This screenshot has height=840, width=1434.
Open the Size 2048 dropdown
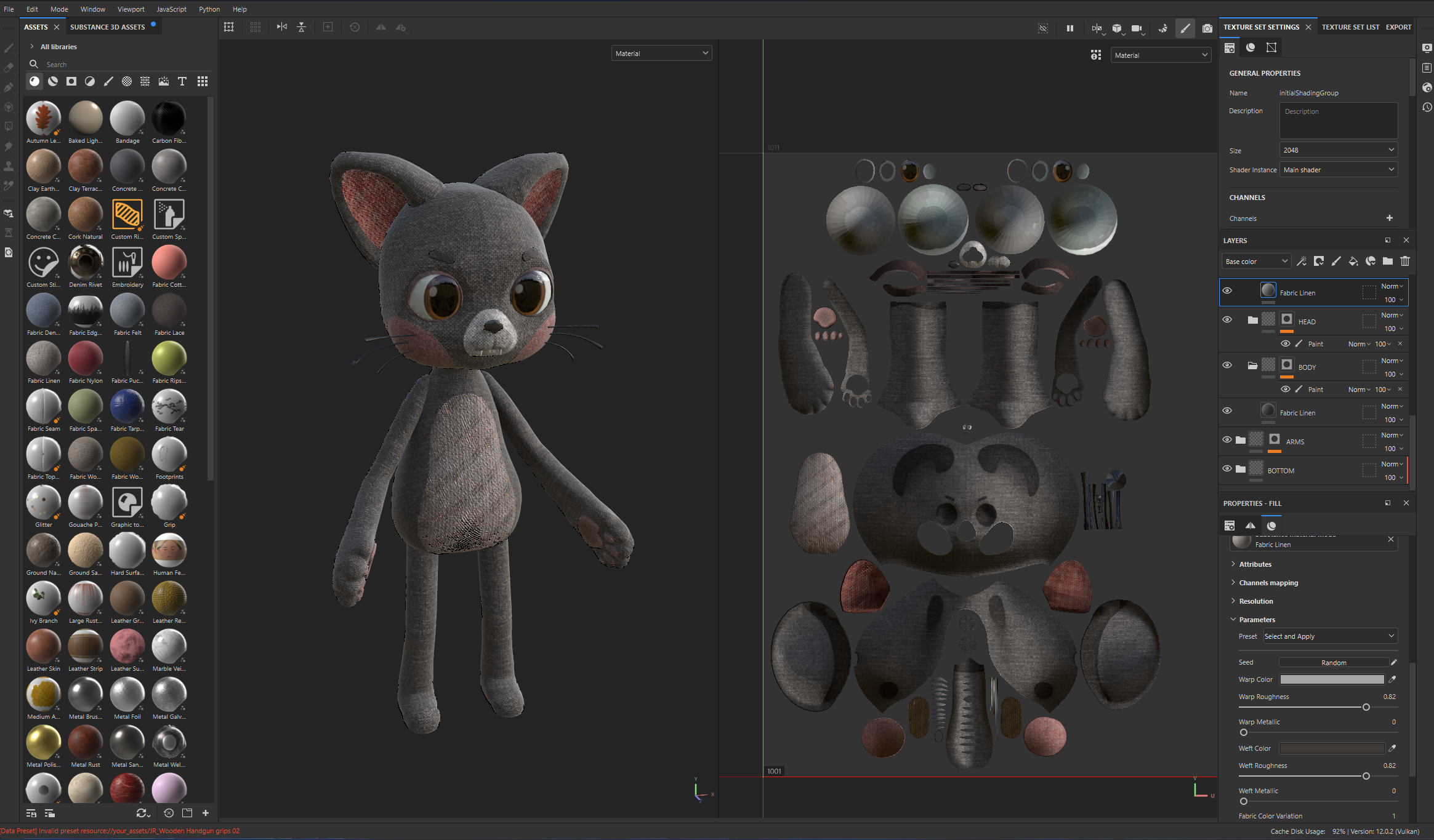(x=1339, y=150)
